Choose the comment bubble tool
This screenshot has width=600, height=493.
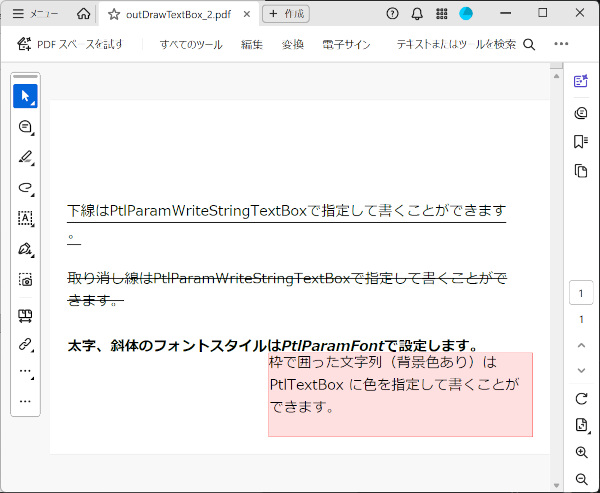coord(25,127)
